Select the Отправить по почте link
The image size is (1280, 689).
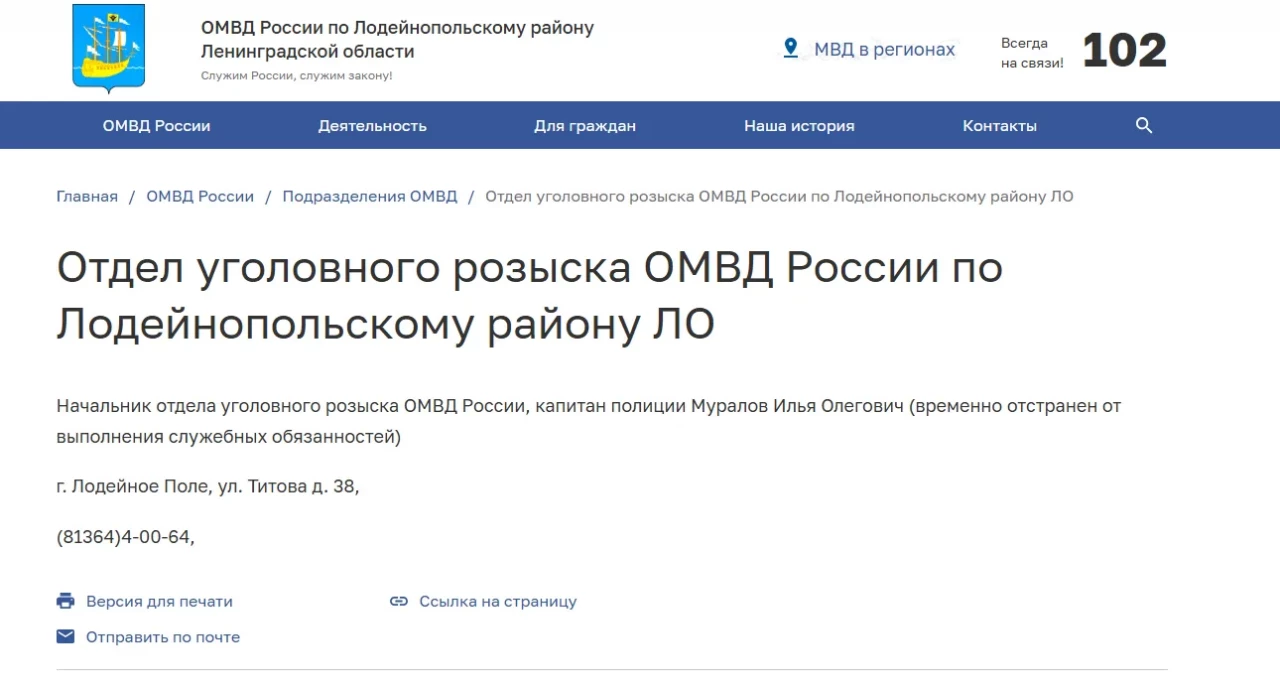click(x=162, y=637)
